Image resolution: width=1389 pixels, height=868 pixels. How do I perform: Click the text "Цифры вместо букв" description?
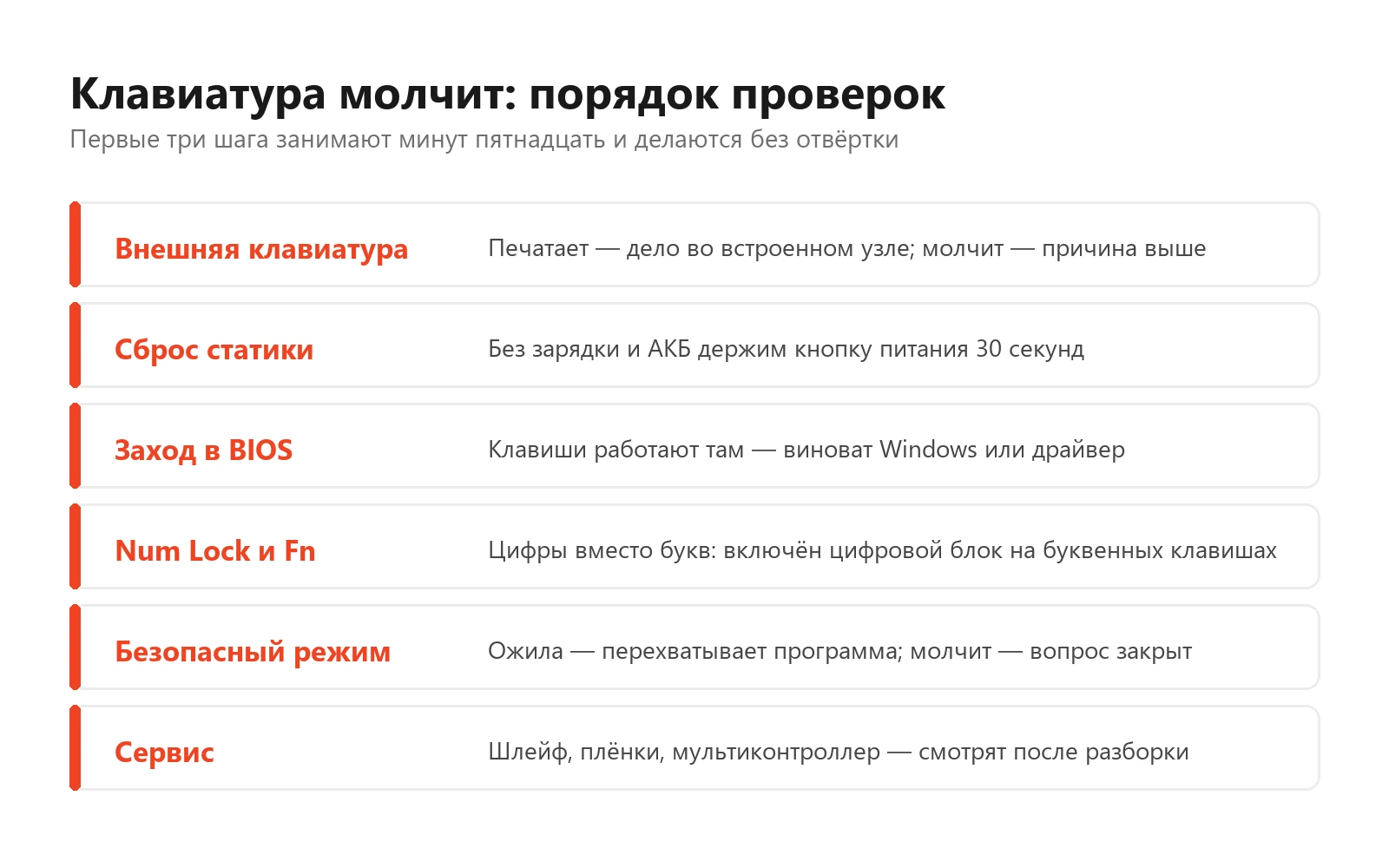883,550
